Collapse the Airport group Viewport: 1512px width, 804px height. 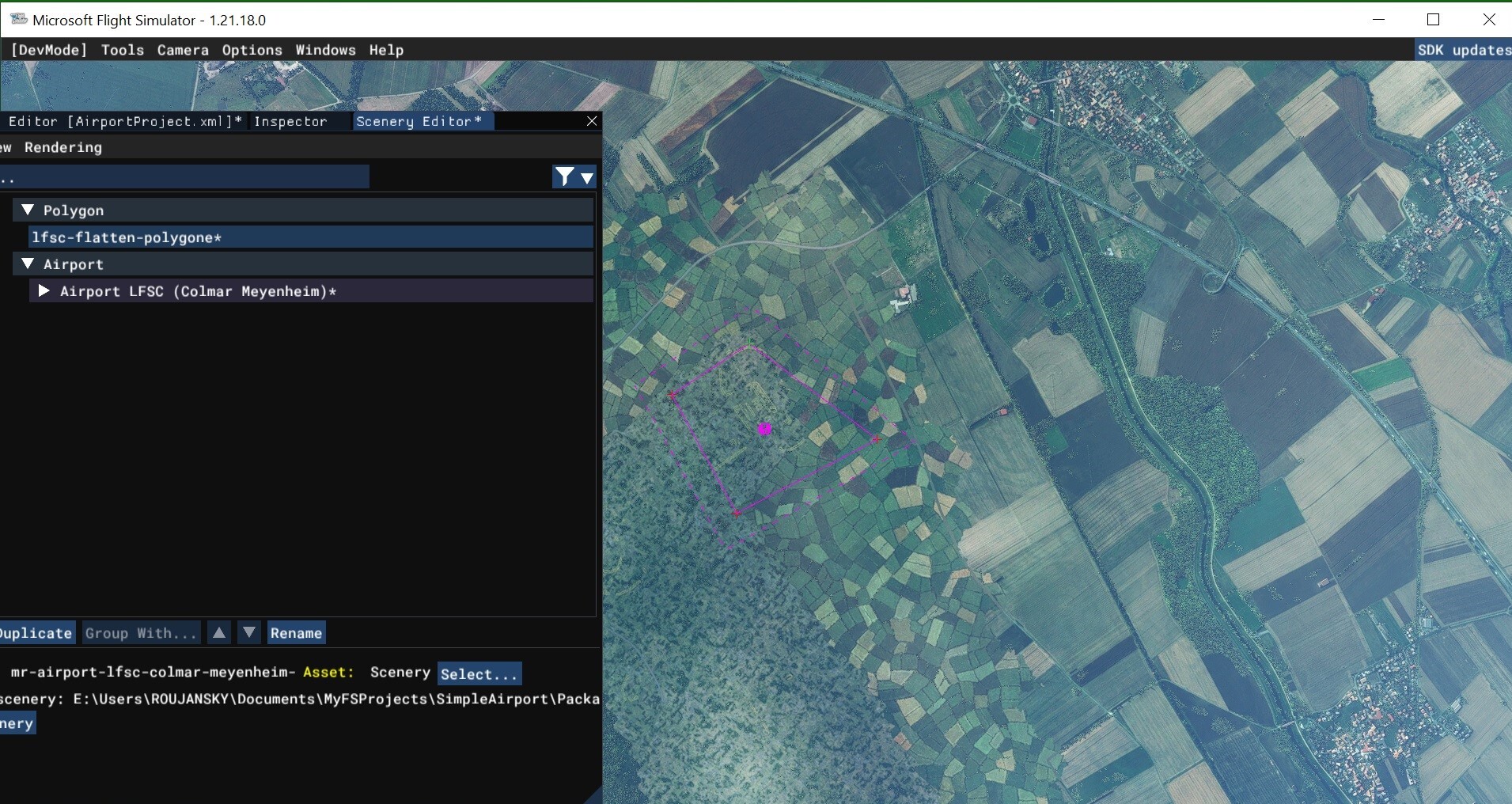pyautogui.click(x=28, y=264)
